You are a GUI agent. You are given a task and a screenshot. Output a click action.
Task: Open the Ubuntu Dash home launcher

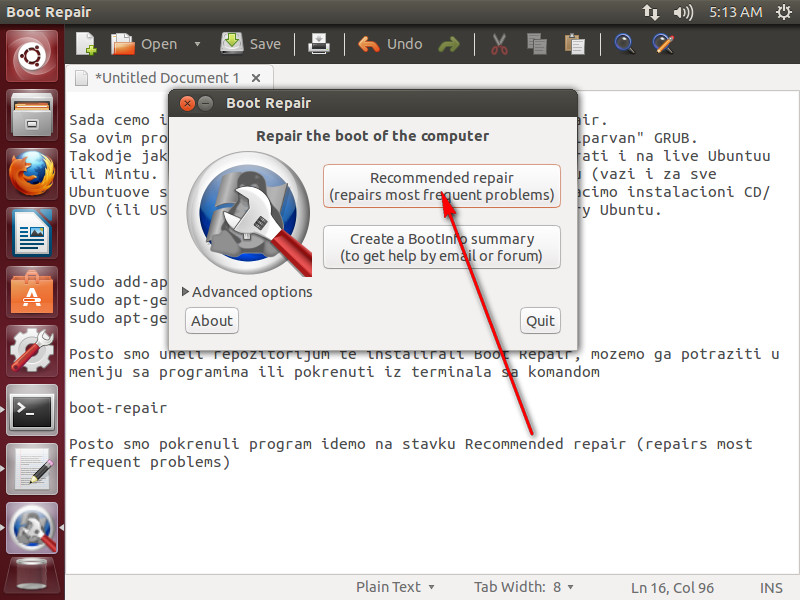coord(32,56)
